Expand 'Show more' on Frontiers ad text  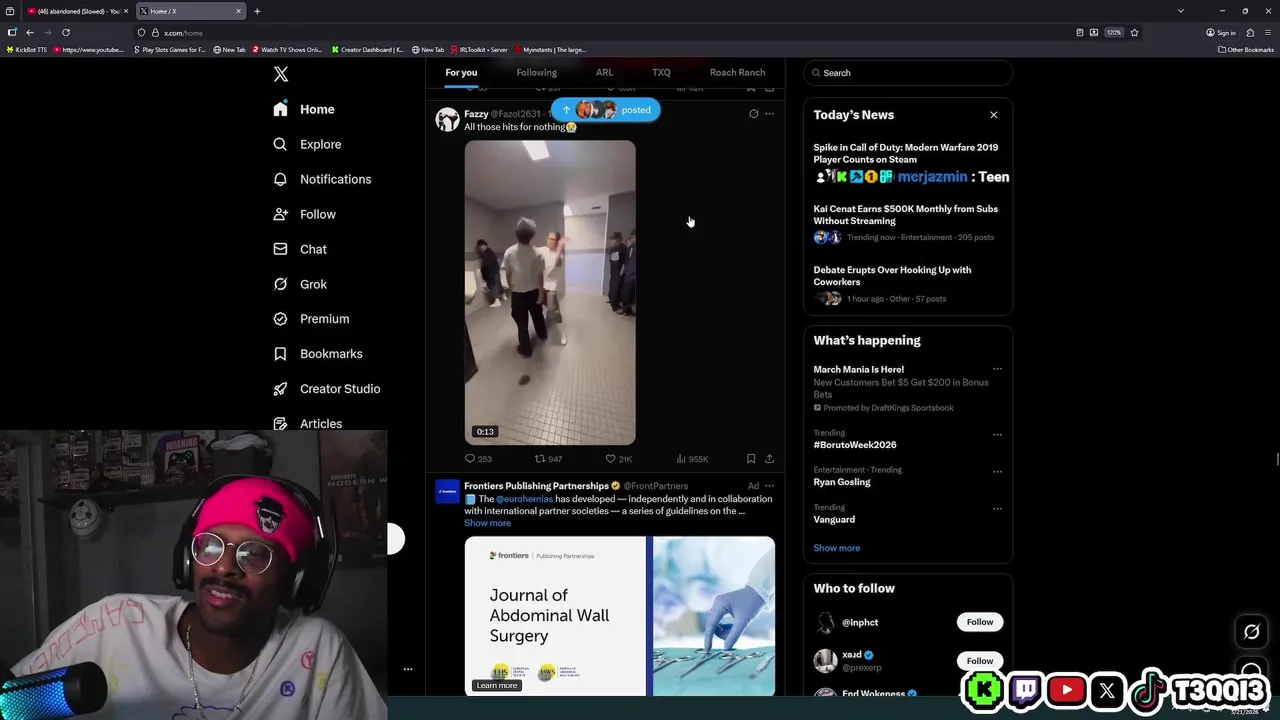pyautogui.click(x=487, y=523)
